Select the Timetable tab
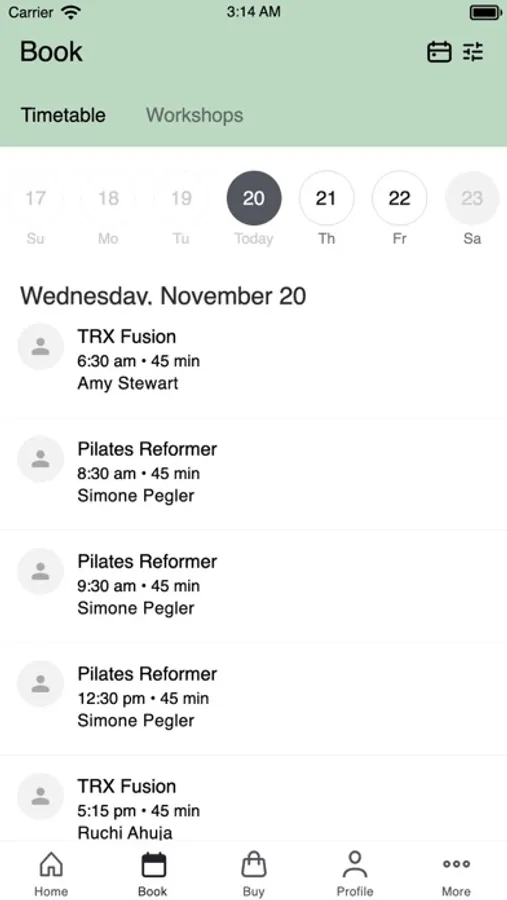 (x=63, y=115)
